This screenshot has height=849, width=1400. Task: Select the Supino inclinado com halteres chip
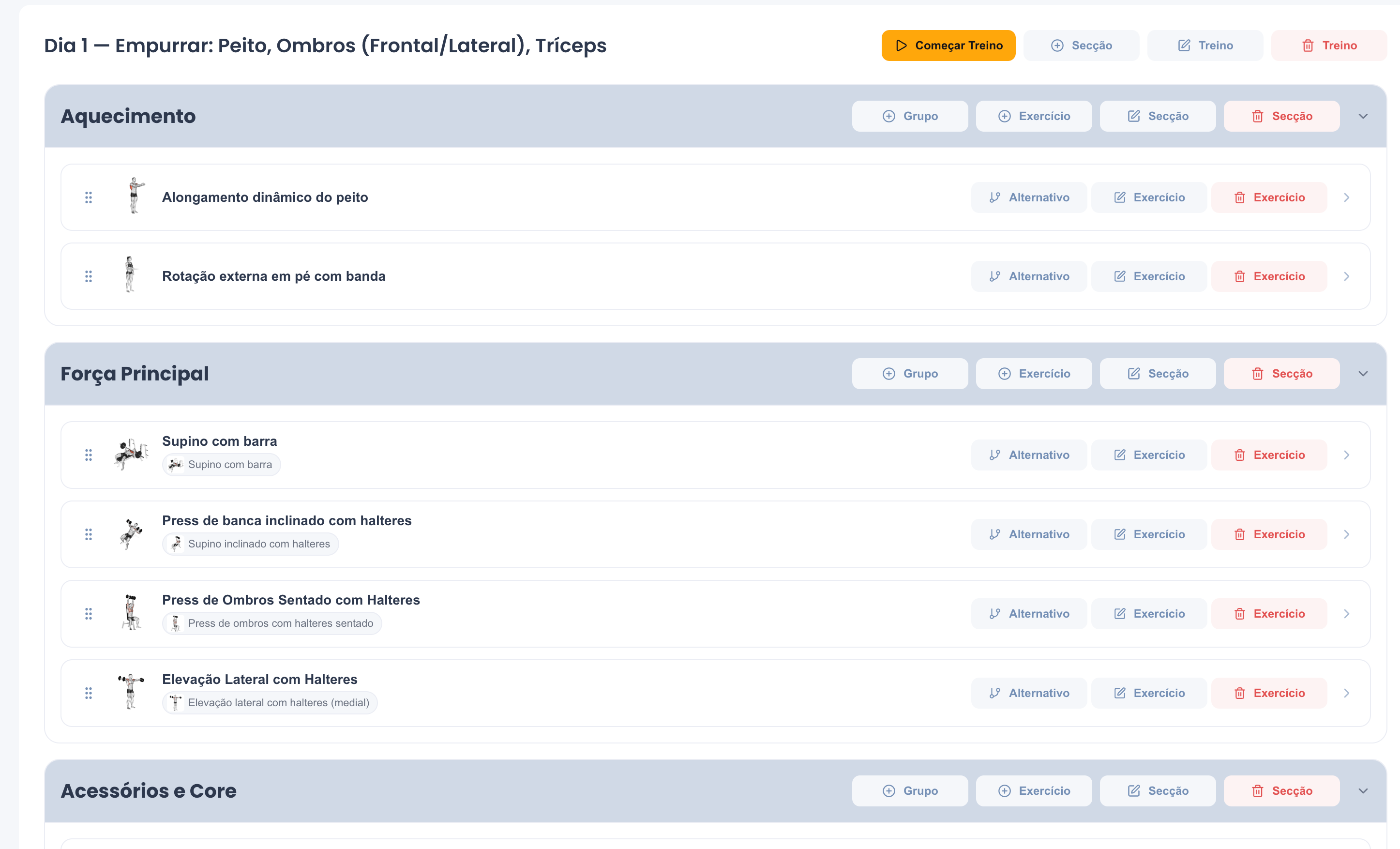pyautogui.click(x=250, y=544)
